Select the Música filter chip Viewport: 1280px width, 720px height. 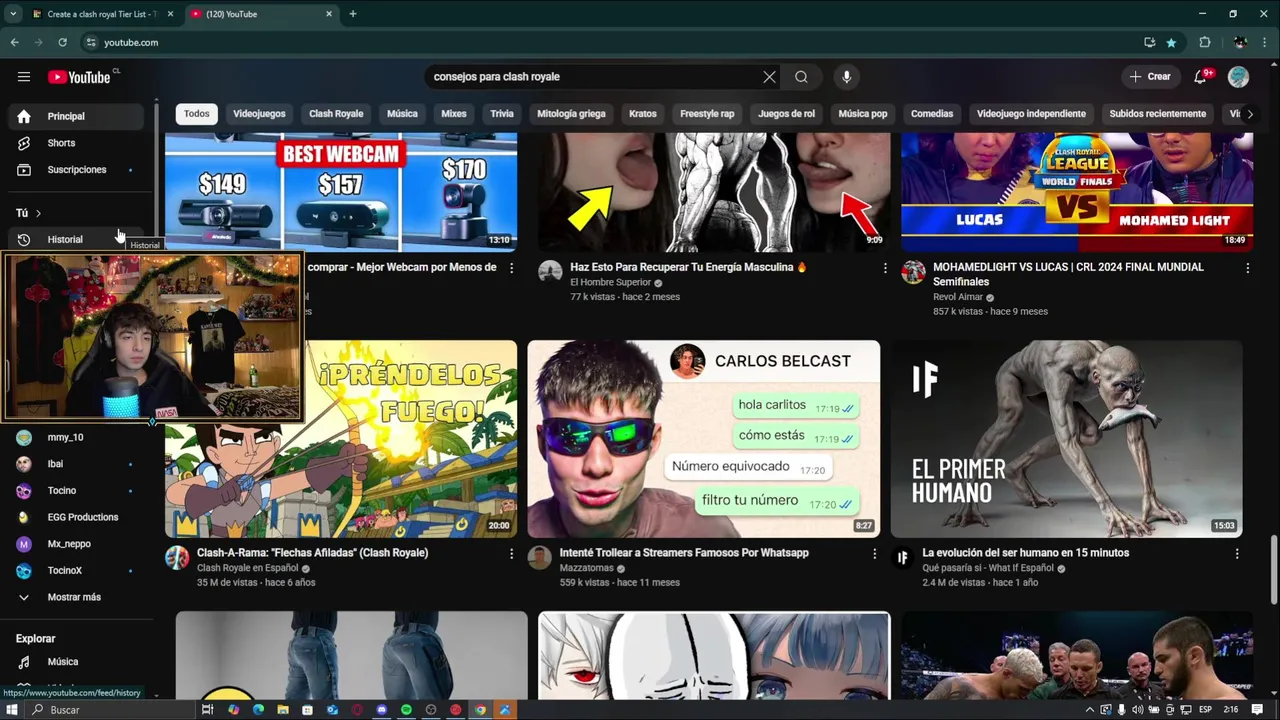click(x=402, y=114)
